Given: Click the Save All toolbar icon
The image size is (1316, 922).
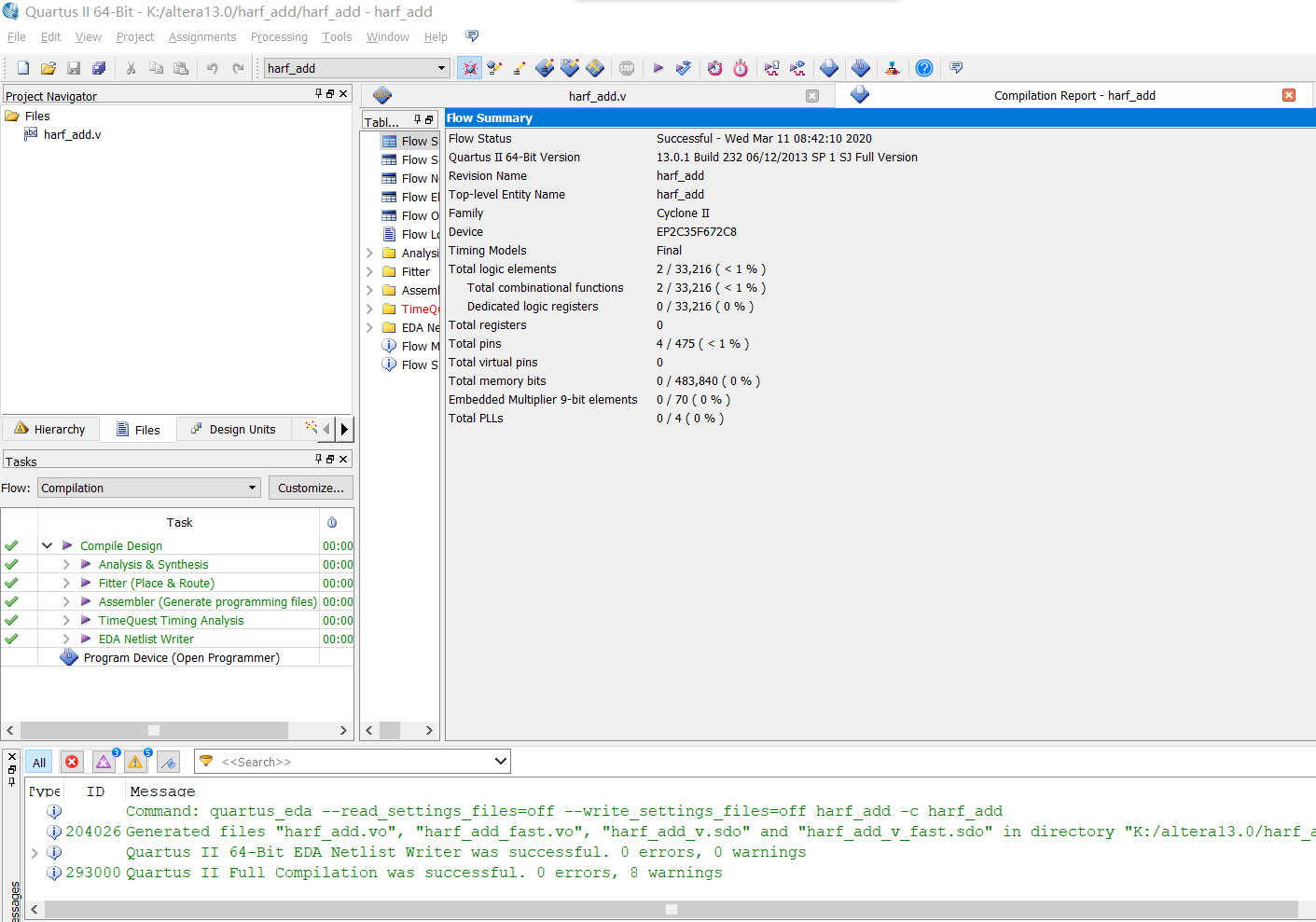Looking at the screenshot, I should click(x=99, y=68).
